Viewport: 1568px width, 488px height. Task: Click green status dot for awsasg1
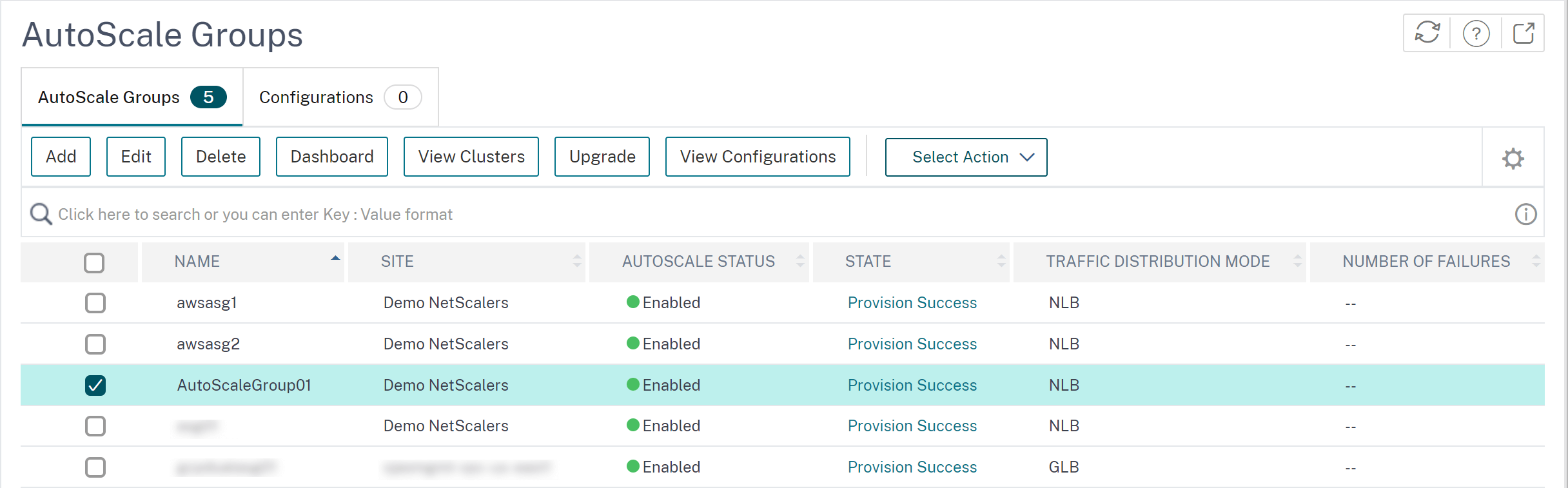click(x=633, y=302)
